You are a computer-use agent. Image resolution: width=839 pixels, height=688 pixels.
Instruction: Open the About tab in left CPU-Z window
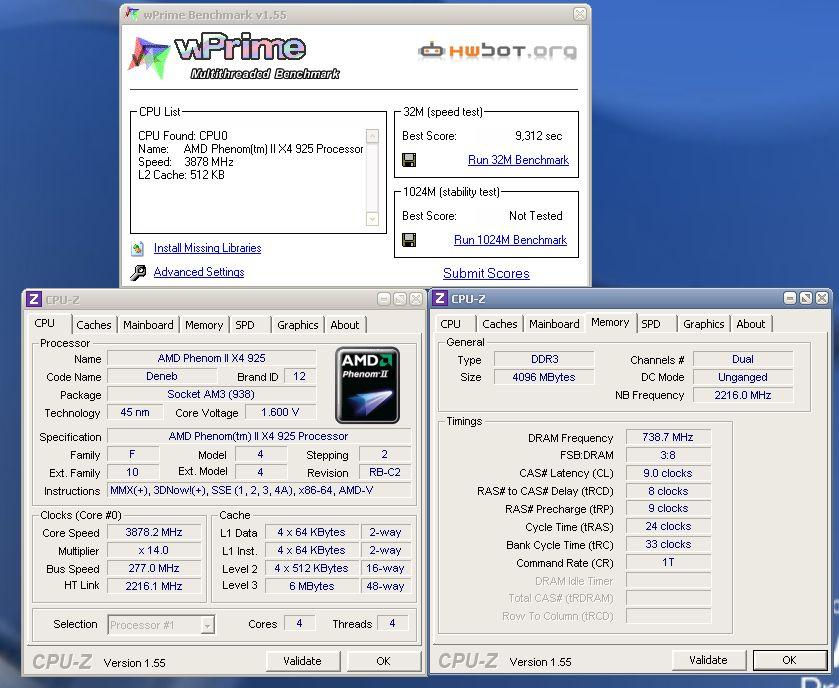click(x=345, y=325)
